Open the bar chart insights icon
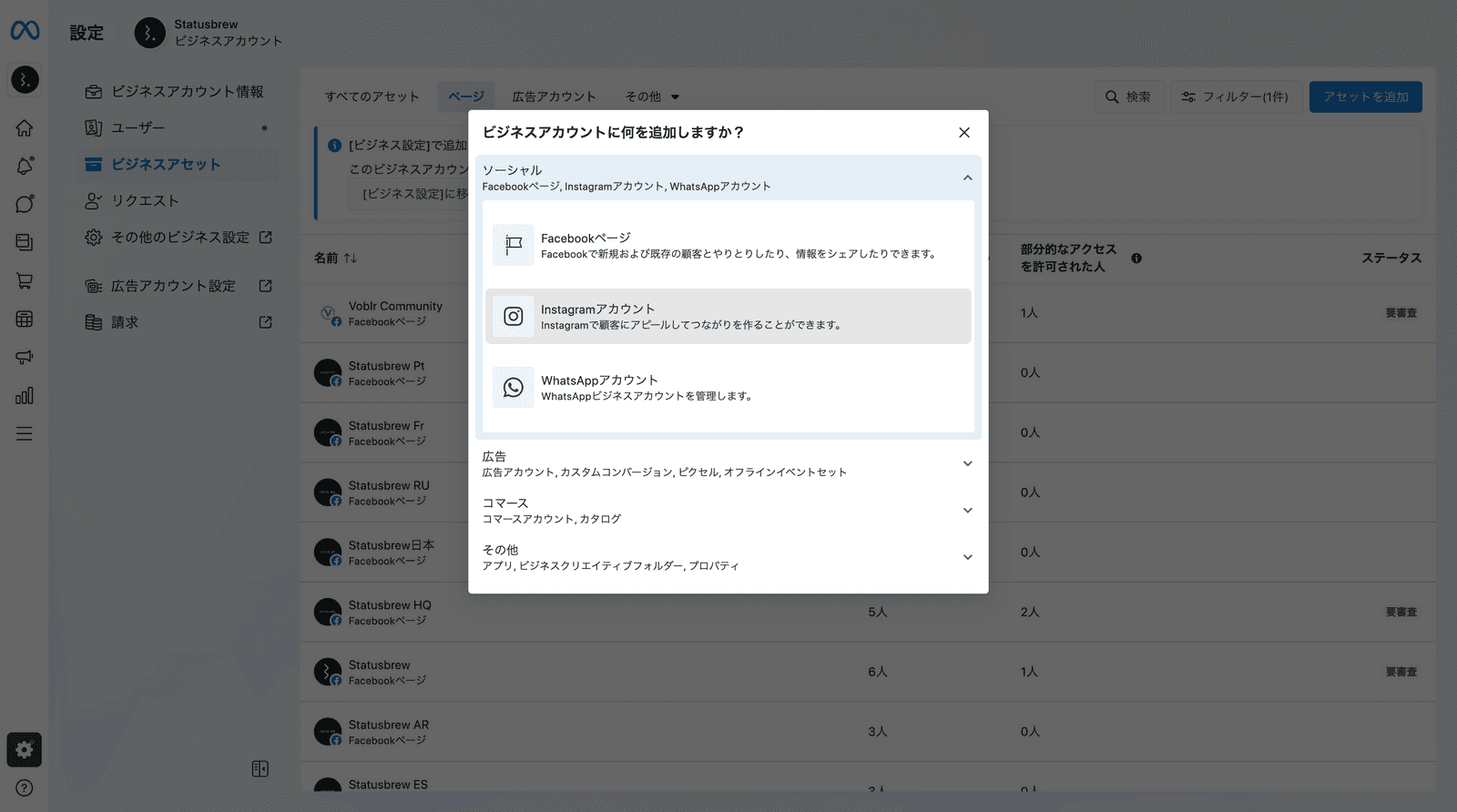Viewport: 1457px width, 812px height. 25,396
